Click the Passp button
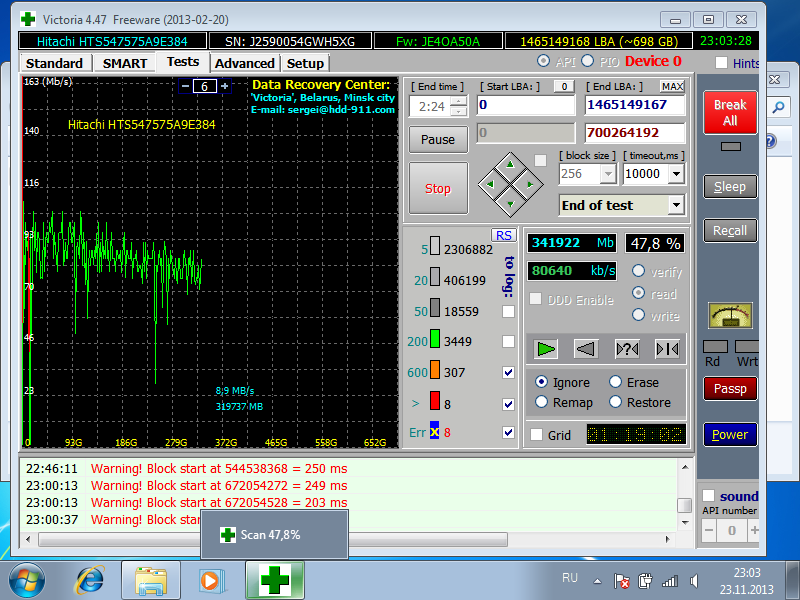The height and width of the screenshot is (600, 800). click(730, 389)
